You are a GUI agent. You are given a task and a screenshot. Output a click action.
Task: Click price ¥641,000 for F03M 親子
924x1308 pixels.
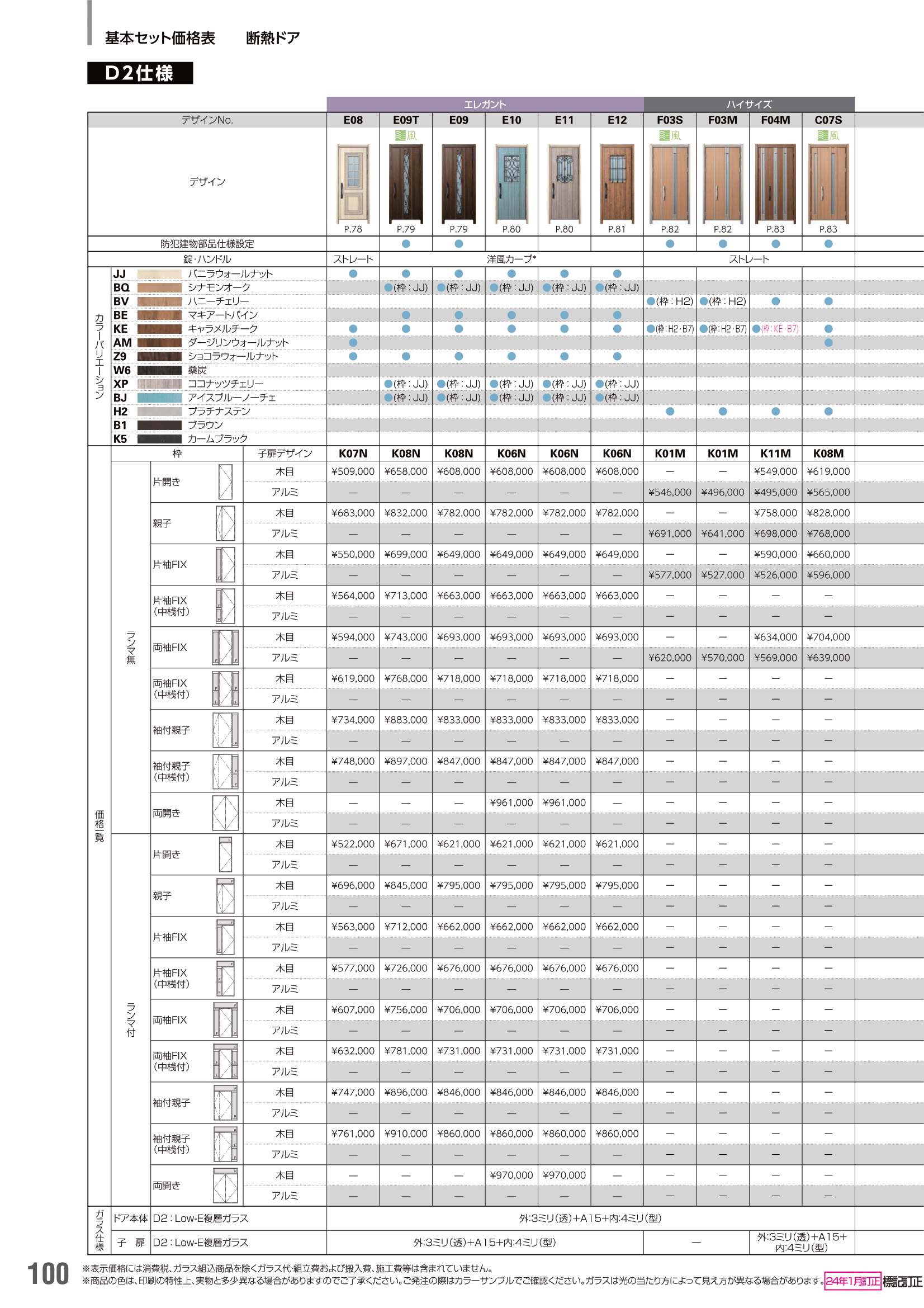[722, 534]
